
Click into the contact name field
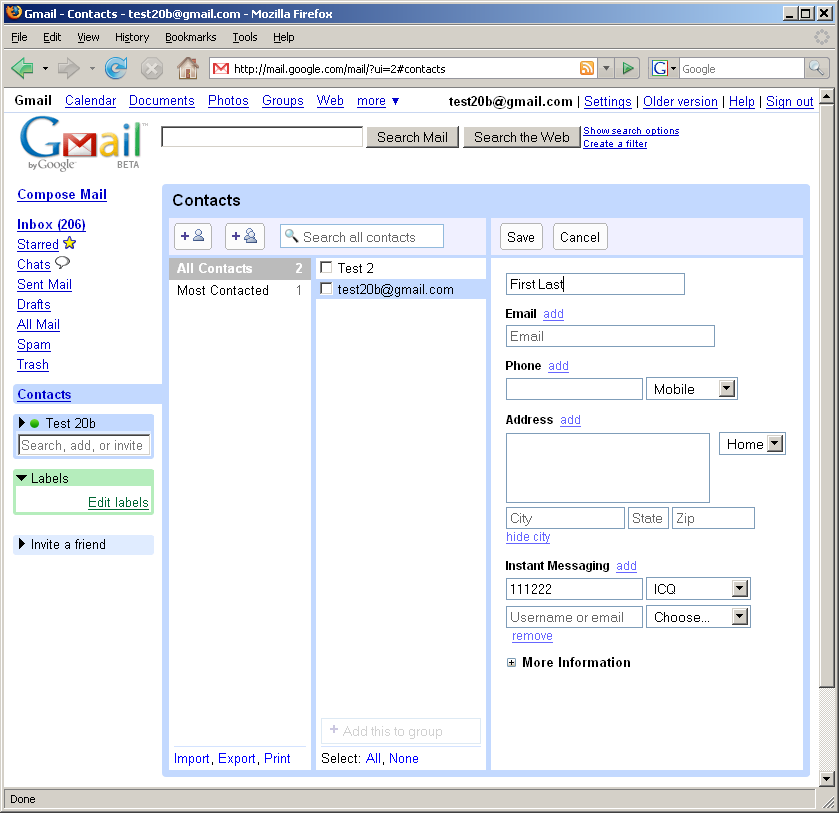(x=595, y=284)
